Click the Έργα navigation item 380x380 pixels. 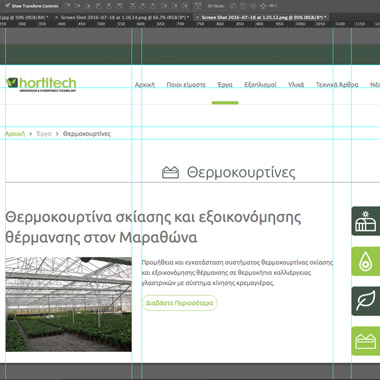coord(225,85)
